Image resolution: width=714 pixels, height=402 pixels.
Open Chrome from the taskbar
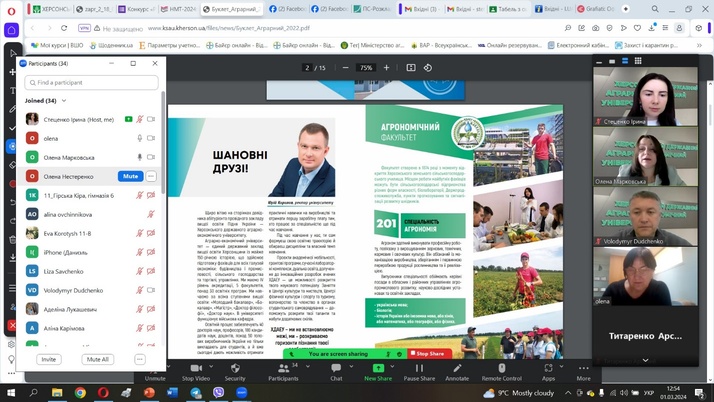(80, 392)
